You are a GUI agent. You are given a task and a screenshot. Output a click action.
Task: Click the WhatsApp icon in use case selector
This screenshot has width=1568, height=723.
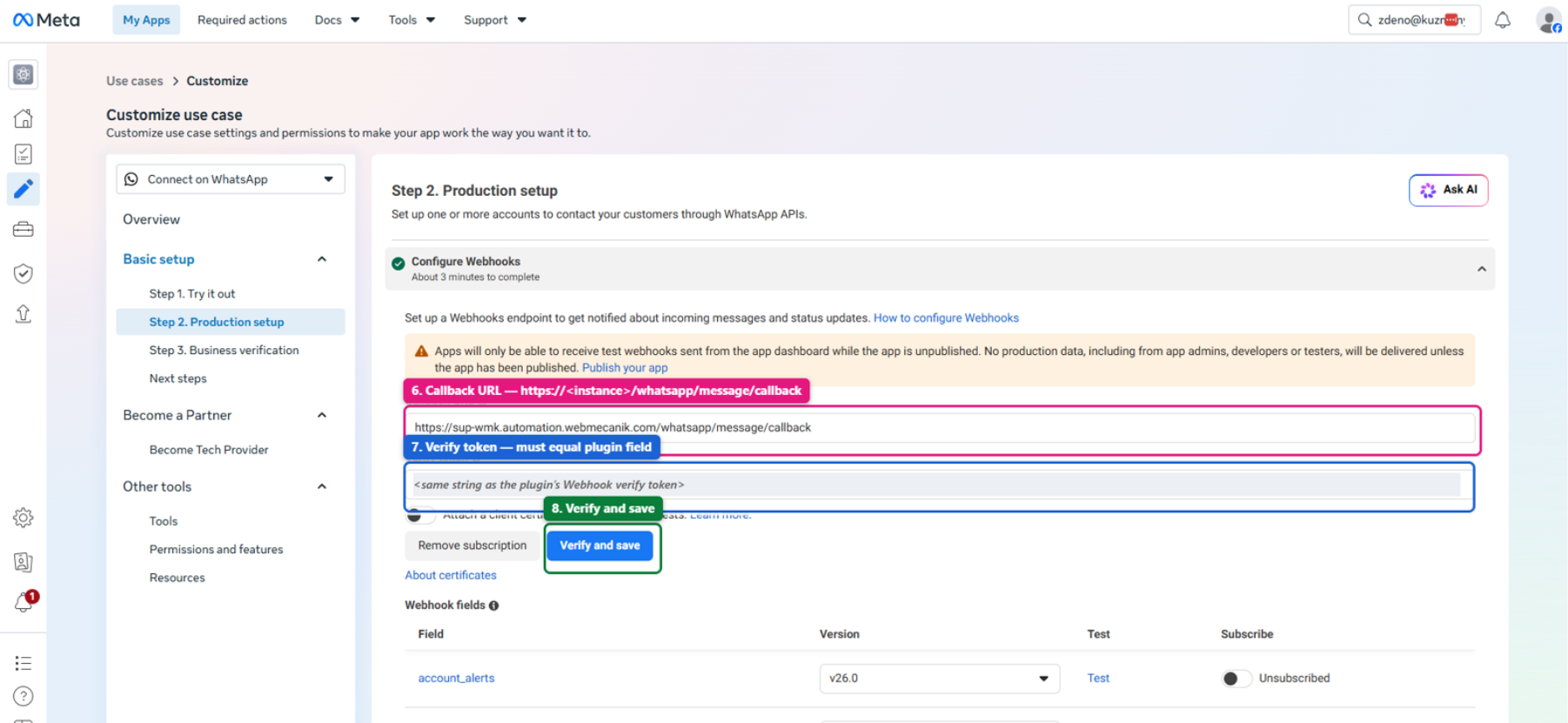[x=131, y=179]
